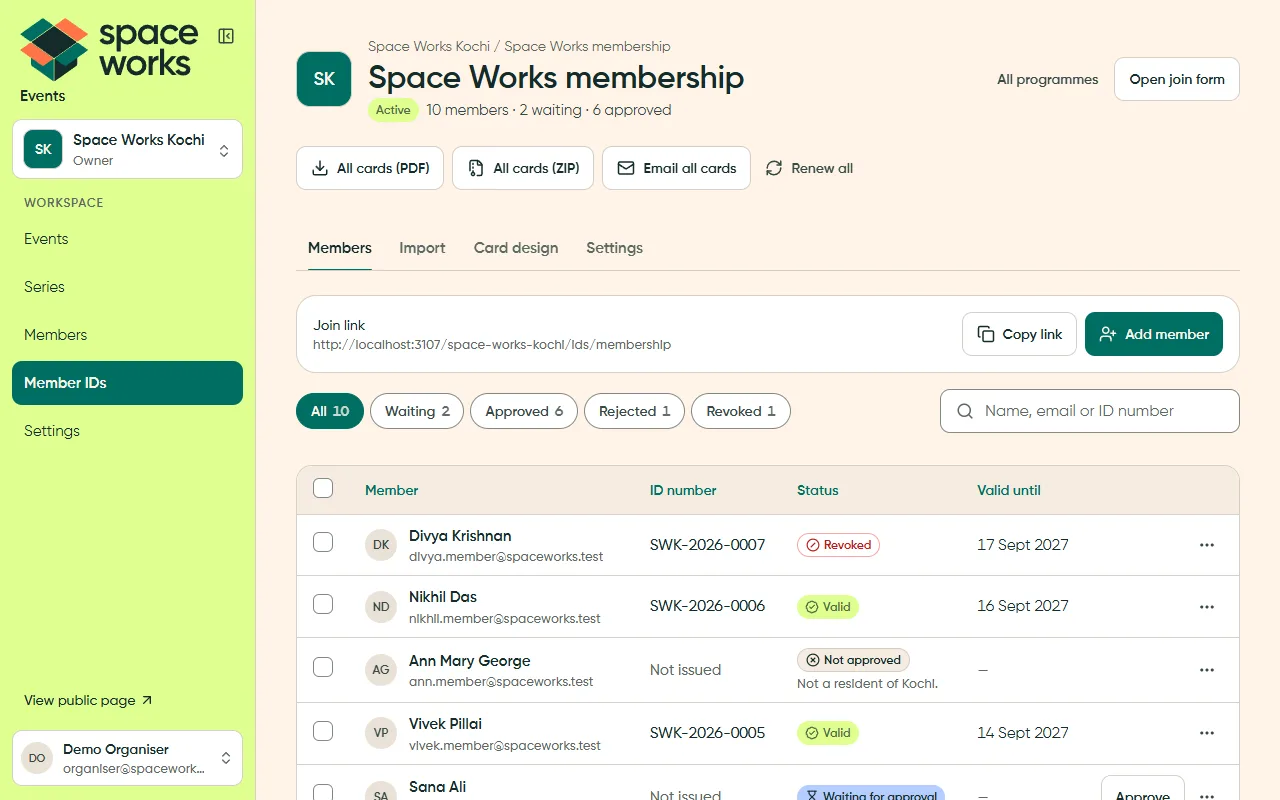Click the Revoked status badge for Divya
The image size is (1280, 800).
pos(838,545)
